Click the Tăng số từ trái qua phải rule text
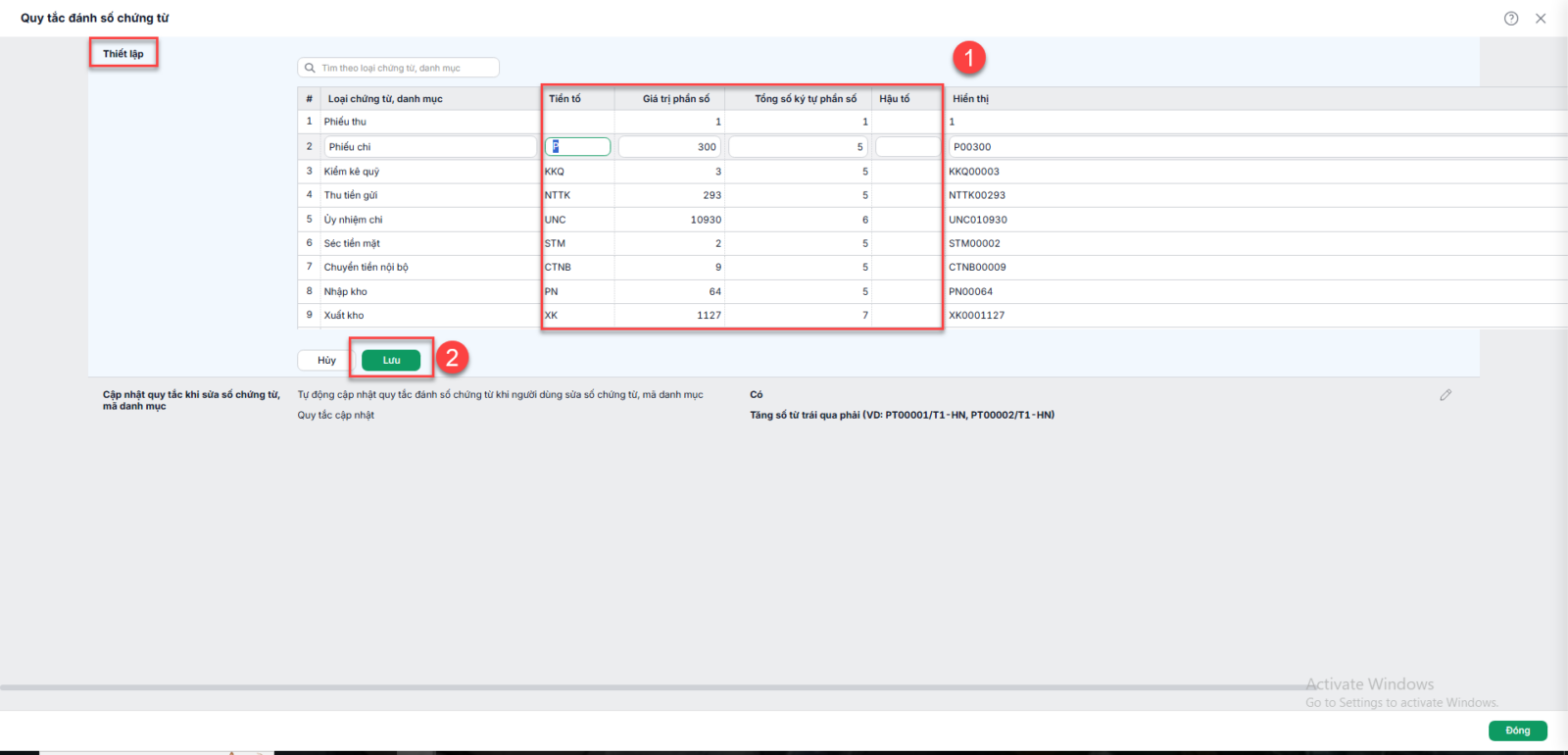This screenshot has height=755, width=1568. [x=903, y=416]
